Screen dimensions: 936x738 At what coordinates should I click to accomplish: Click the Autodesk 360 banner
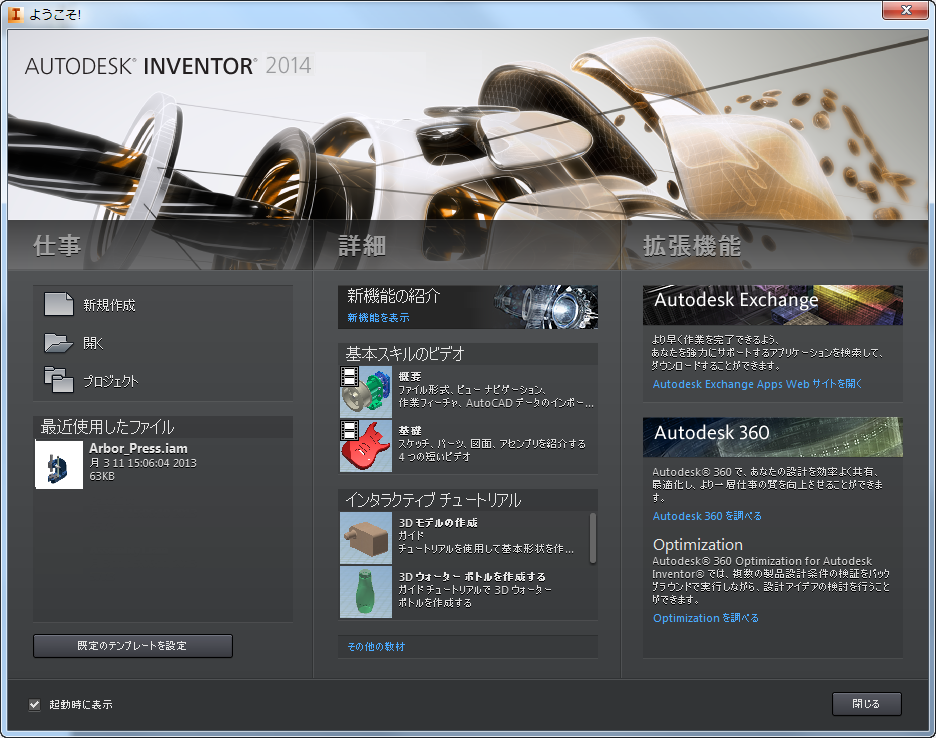click(x=772, y=436)
